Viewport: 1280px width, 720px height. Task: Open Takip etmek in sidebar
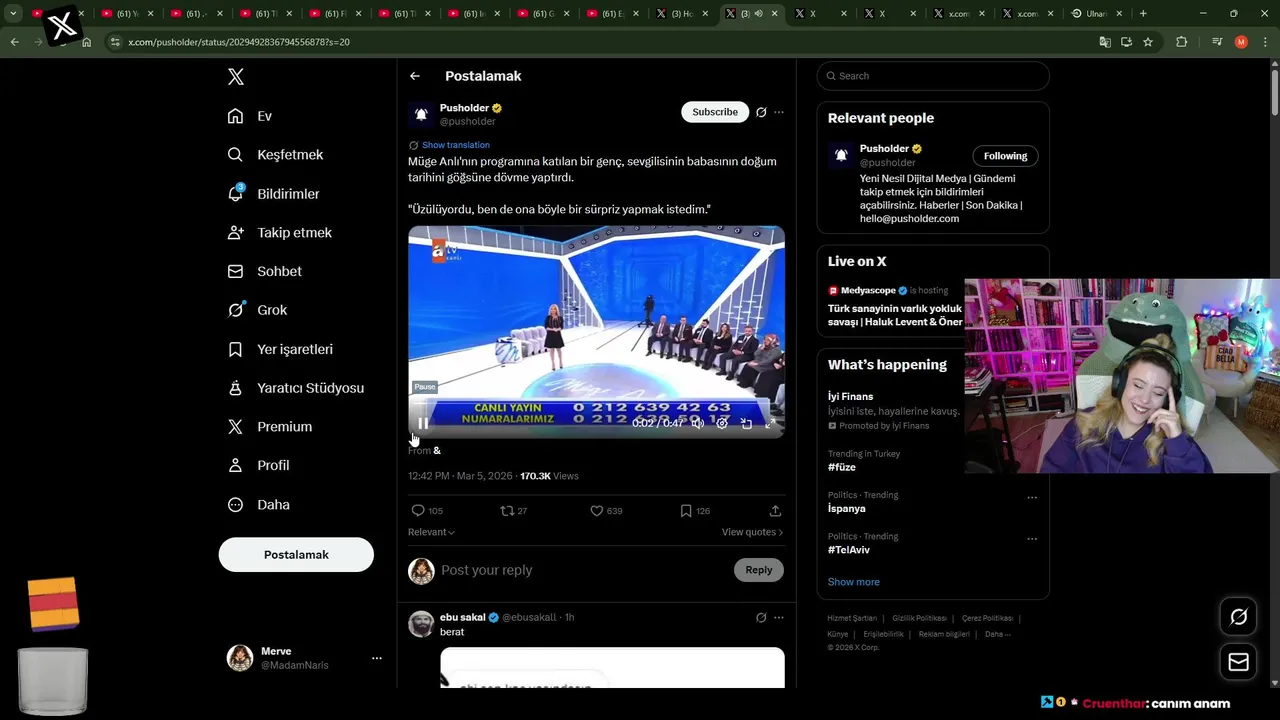[x=279, y=232]
